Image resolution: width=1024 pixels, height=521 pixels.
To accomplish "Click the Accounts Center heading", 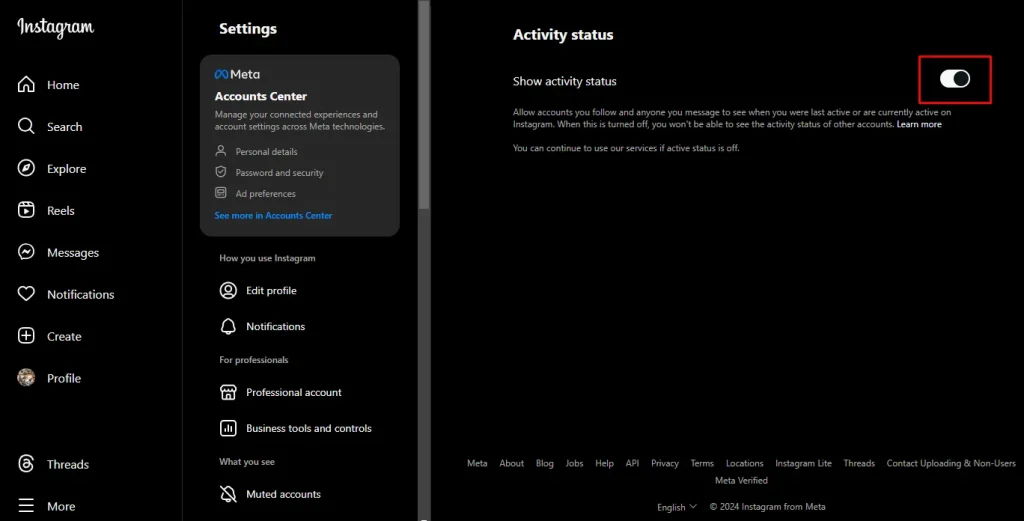I will [x=261, y=96].
